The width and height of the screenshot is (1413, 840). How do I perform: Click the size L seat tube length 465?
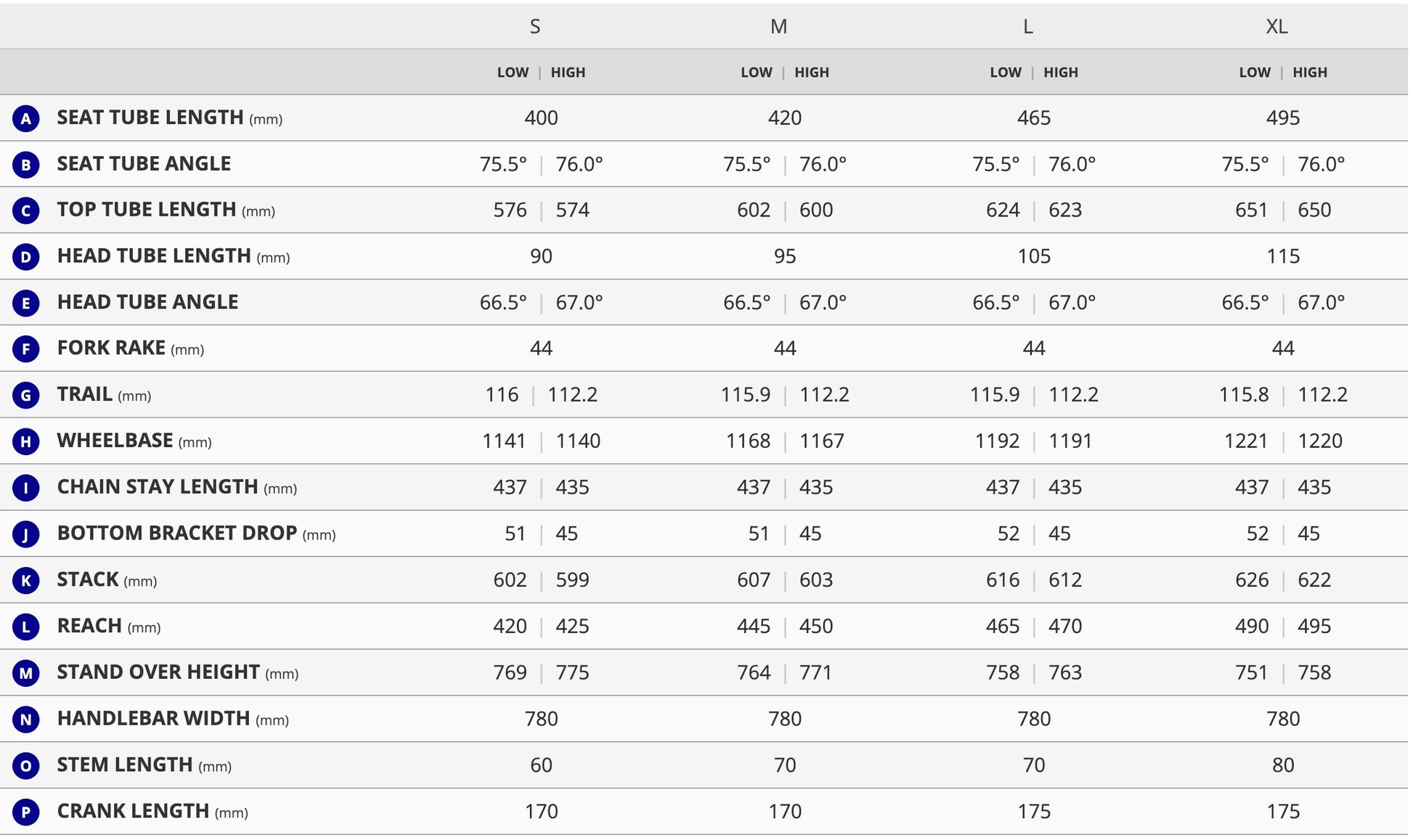point(1034,118)
